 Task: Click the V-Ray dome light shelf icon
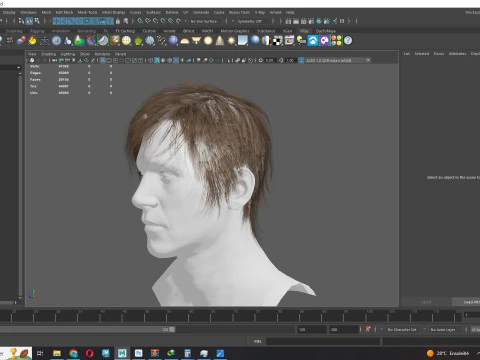[185, 41]
